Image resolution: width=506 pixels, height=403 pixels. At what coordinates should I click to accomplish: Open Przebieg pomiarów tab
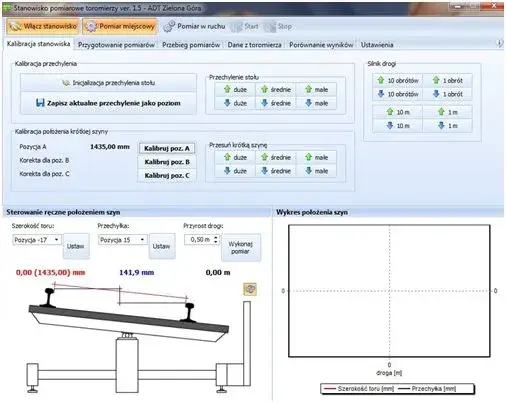point(191,45)
